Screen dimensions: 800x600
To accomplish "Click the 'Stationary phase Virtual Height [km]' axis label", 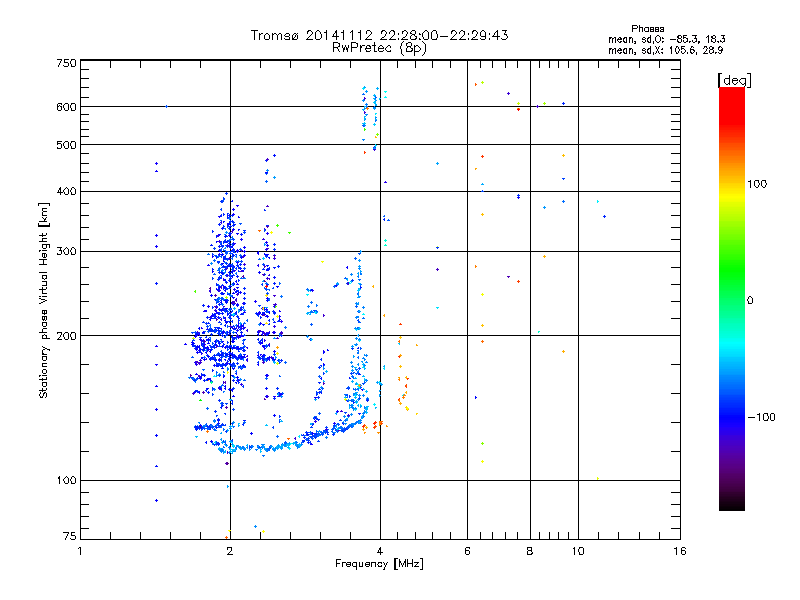I will pyautogui.click(x=44, y=300).
